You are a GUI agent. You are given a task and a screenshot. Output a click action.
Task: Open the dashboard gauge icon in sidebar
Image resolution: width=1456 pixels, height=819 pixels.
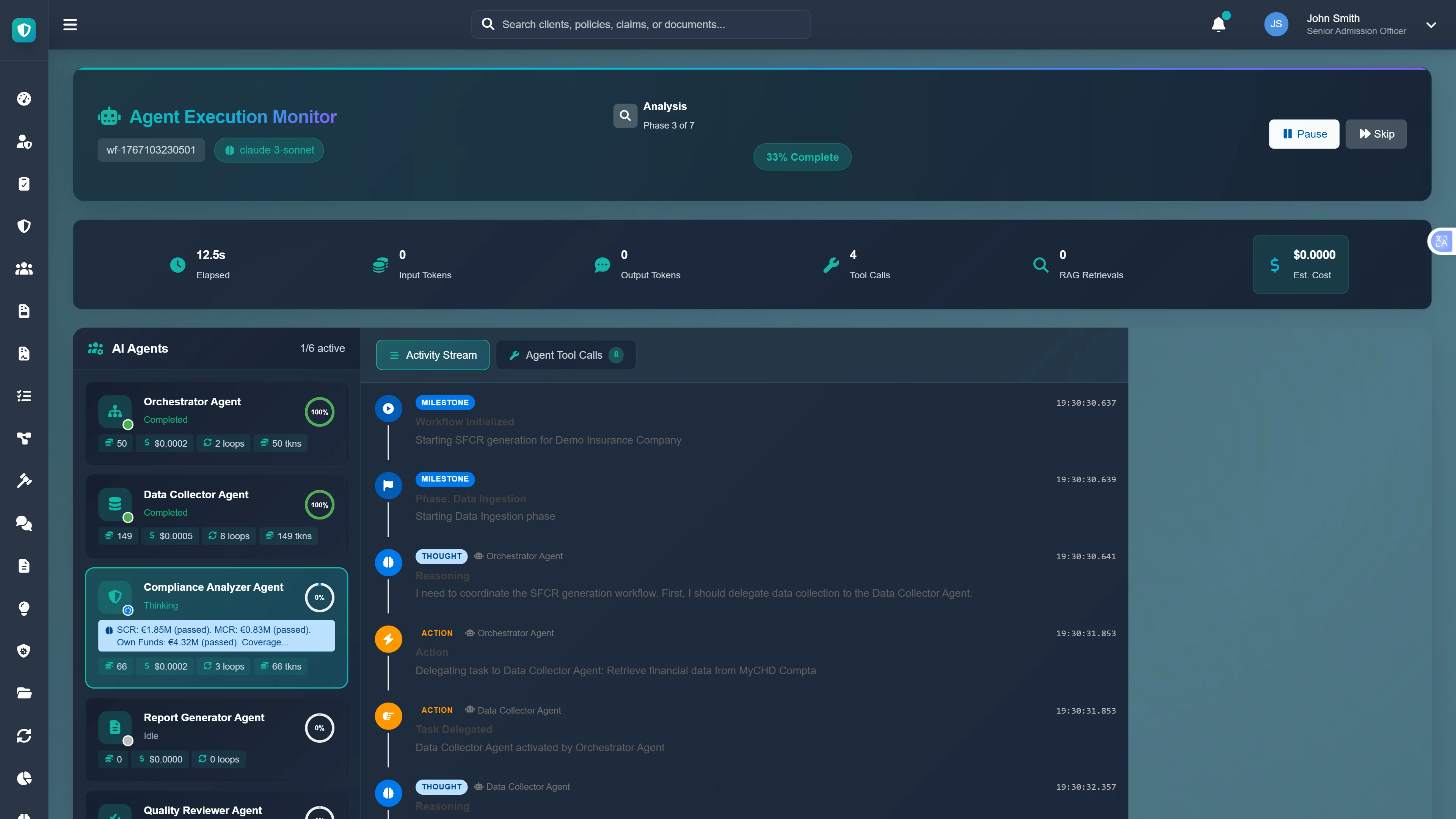click(24, 98)
